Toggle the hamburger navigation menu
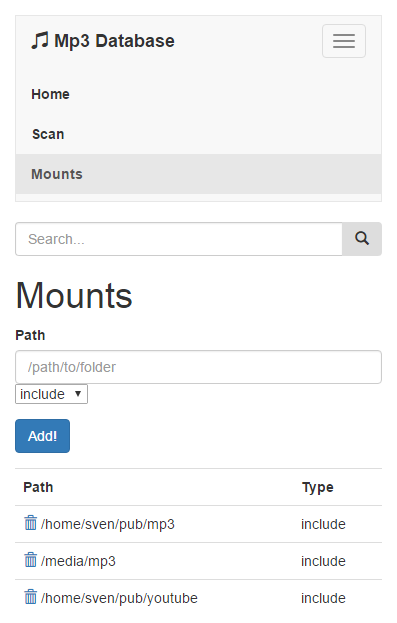The height and width of the screenshot is (623, 397). click(x=344, y=41)
